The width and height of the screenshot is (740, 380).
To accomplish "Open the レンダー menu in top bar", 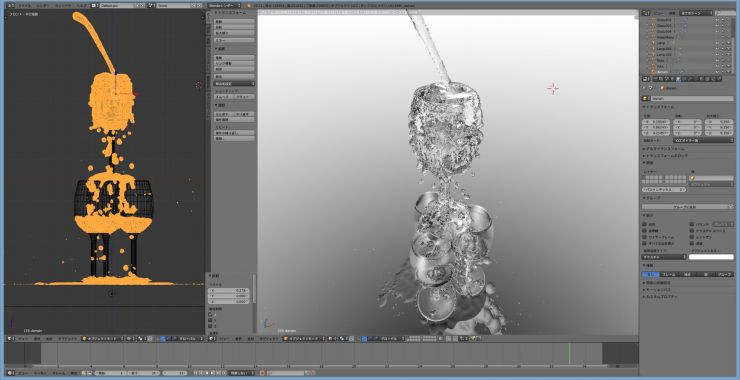I will 42,5.
